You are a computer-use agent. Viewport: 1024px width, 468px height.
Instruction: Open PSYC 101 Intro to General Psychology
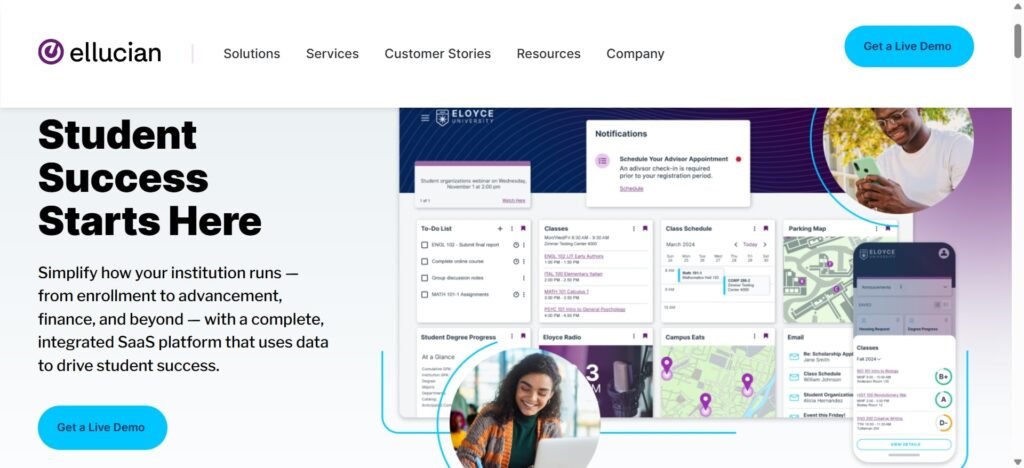(x=584, y=309)
